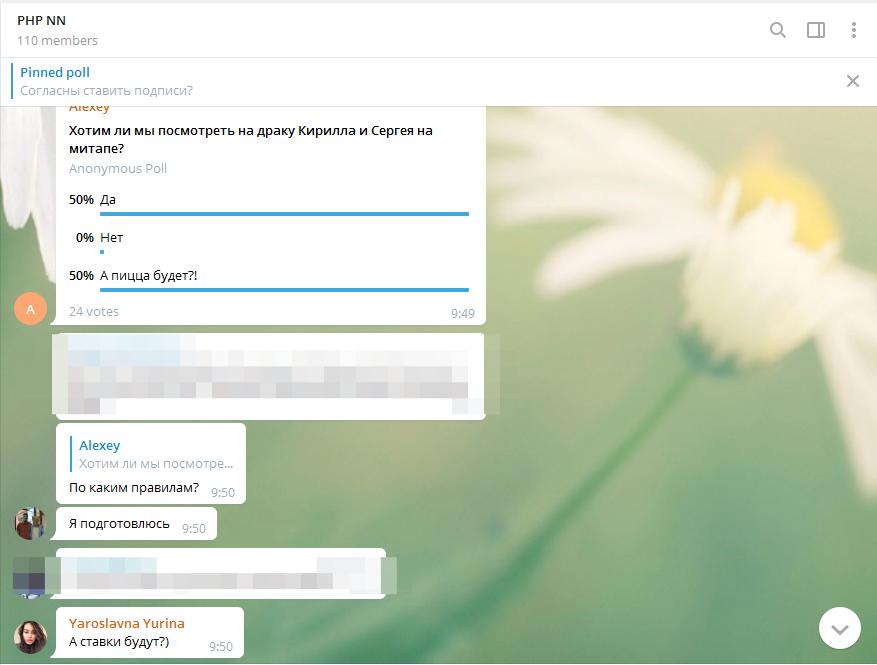Click '24 votes' under the poll

(x=91, y=312)
